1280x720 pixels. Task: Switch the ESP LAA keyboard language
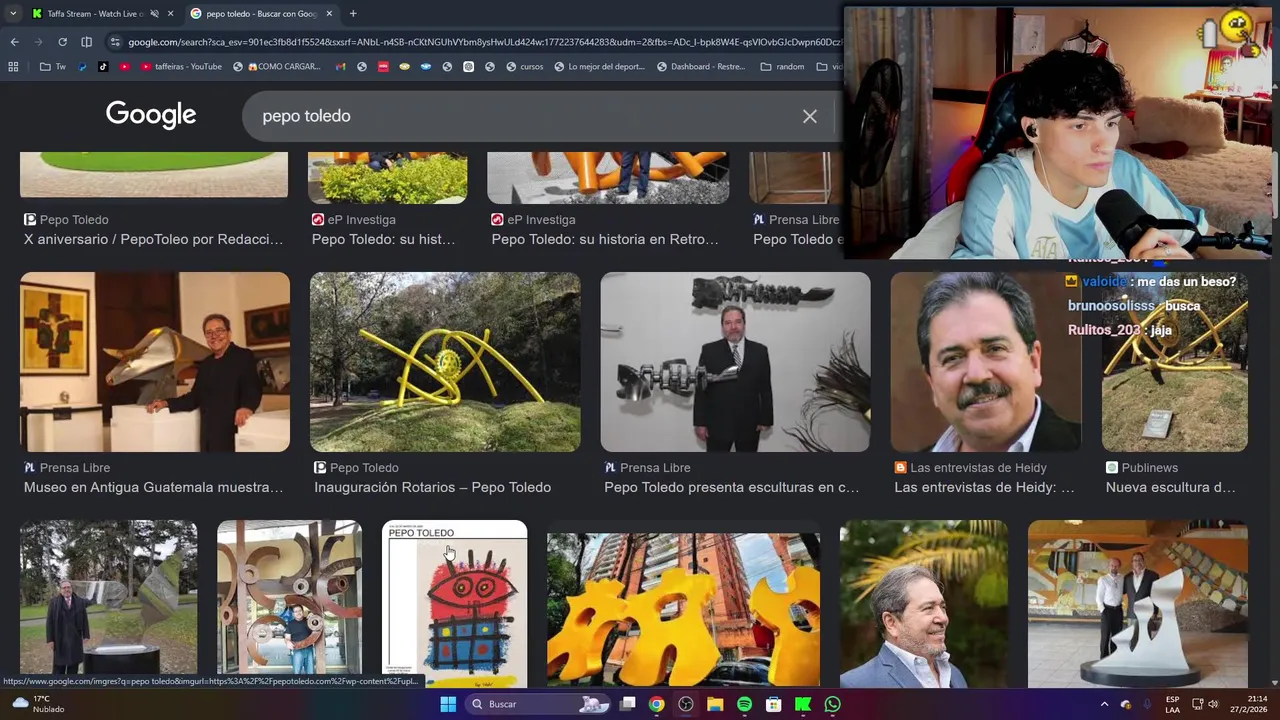(1172, 704)
